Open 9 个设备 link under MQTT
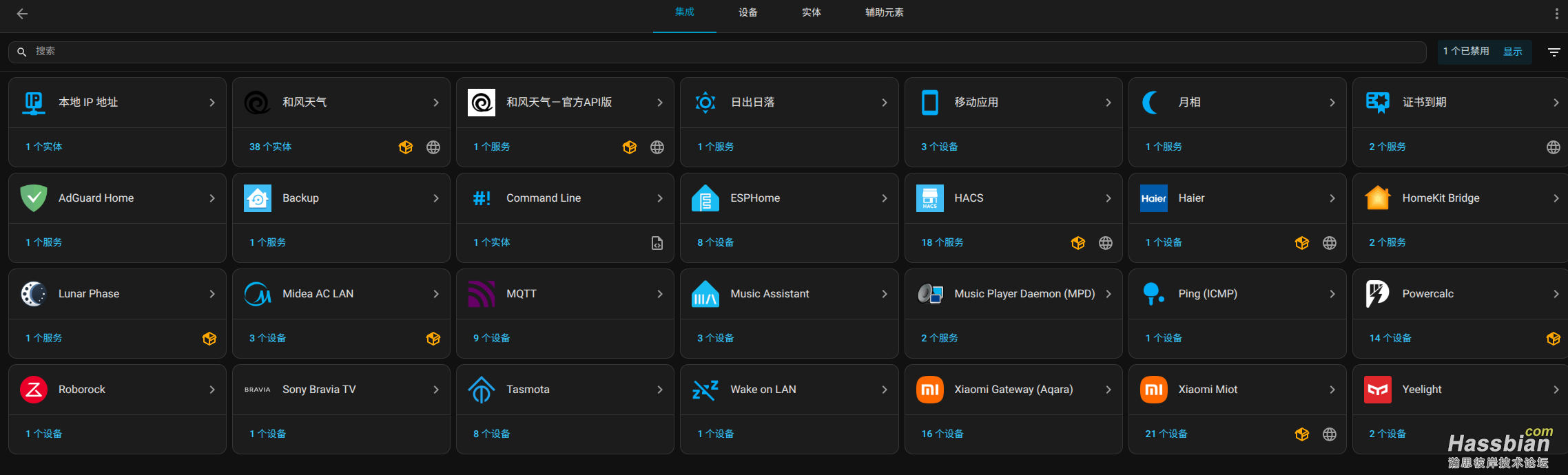 pos(491,338)
